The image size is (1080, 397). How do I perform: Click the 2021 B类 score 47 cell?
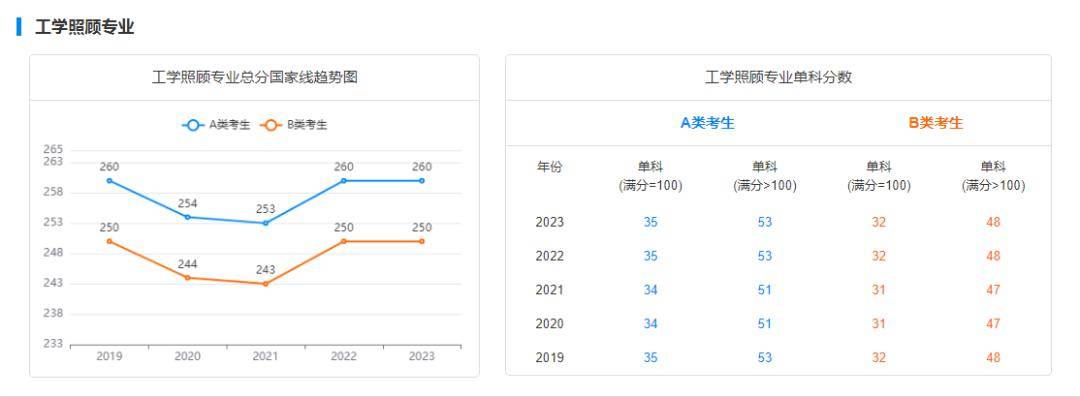[x=993, y=289]
